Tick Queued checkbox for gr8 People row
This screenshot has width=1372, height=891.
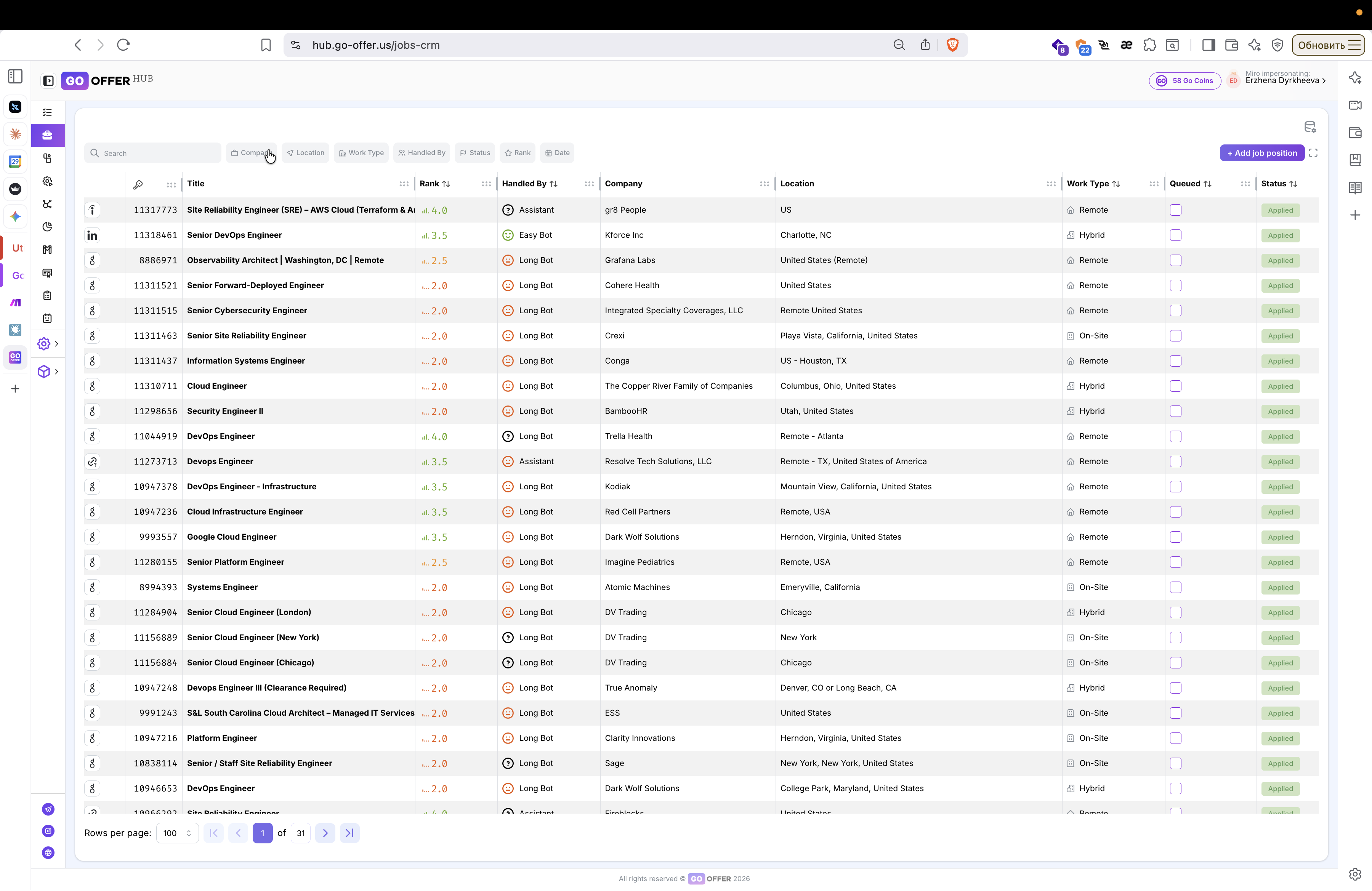point(1175,210)
